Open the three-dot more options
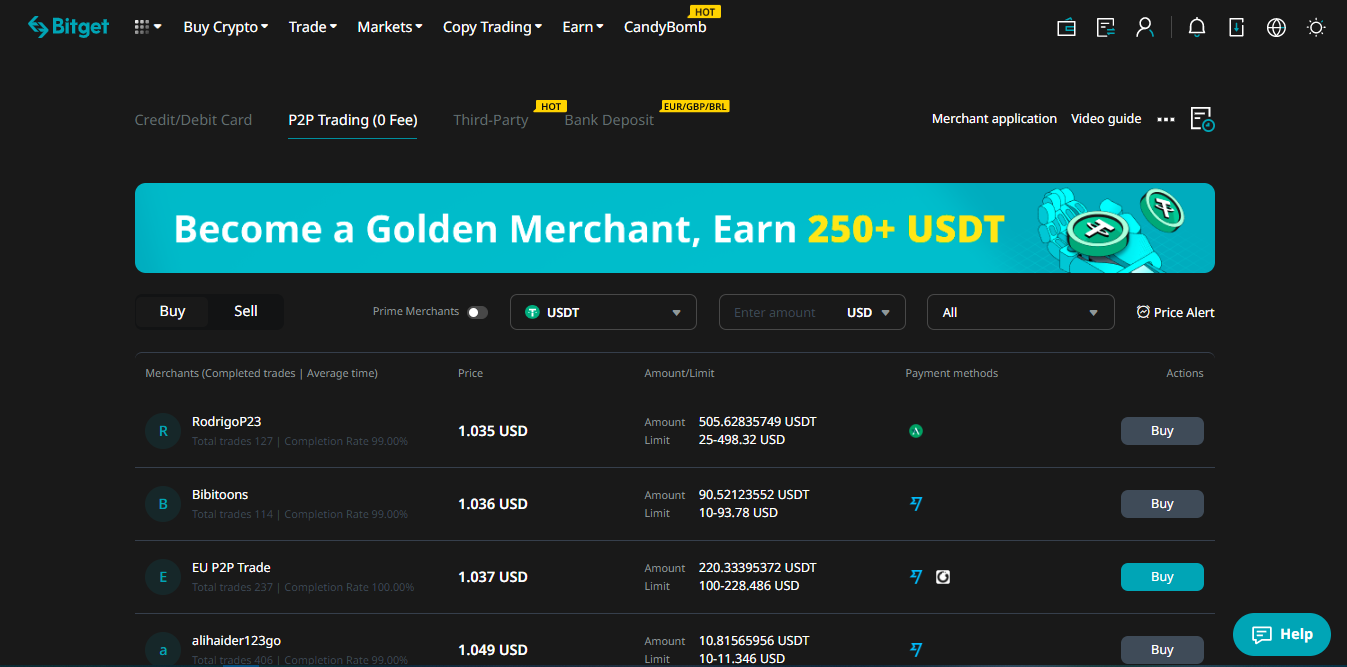 (1165, 119)
